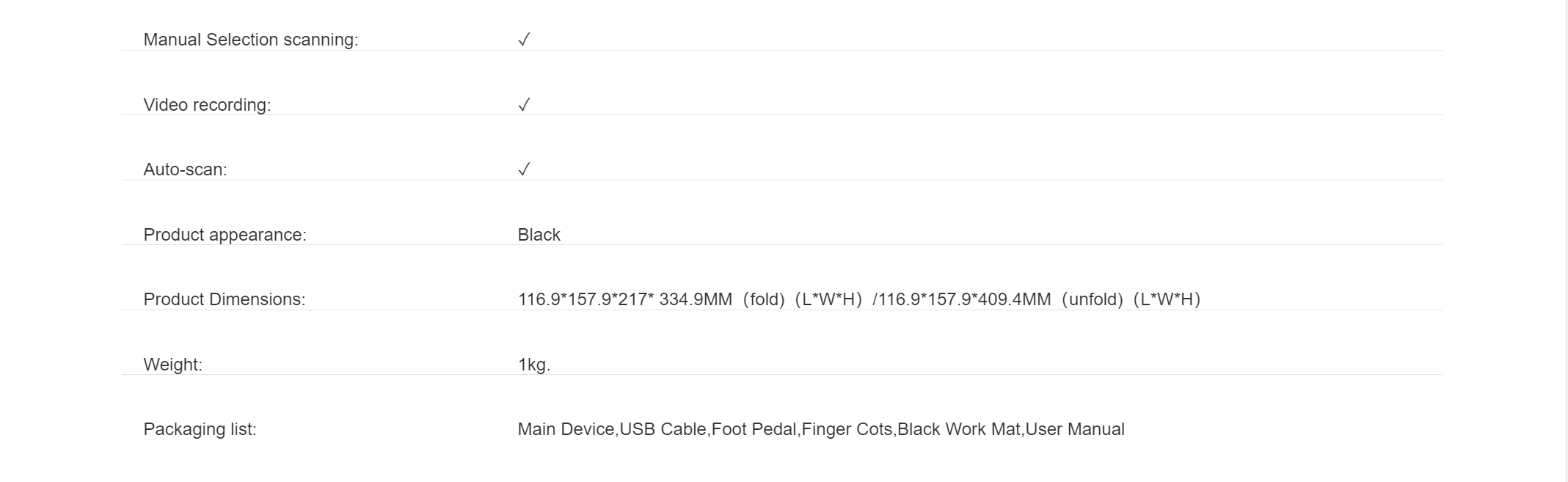Click the 1kg weight value
This screenshot has width=1568, height=482.
click(534, 365)
